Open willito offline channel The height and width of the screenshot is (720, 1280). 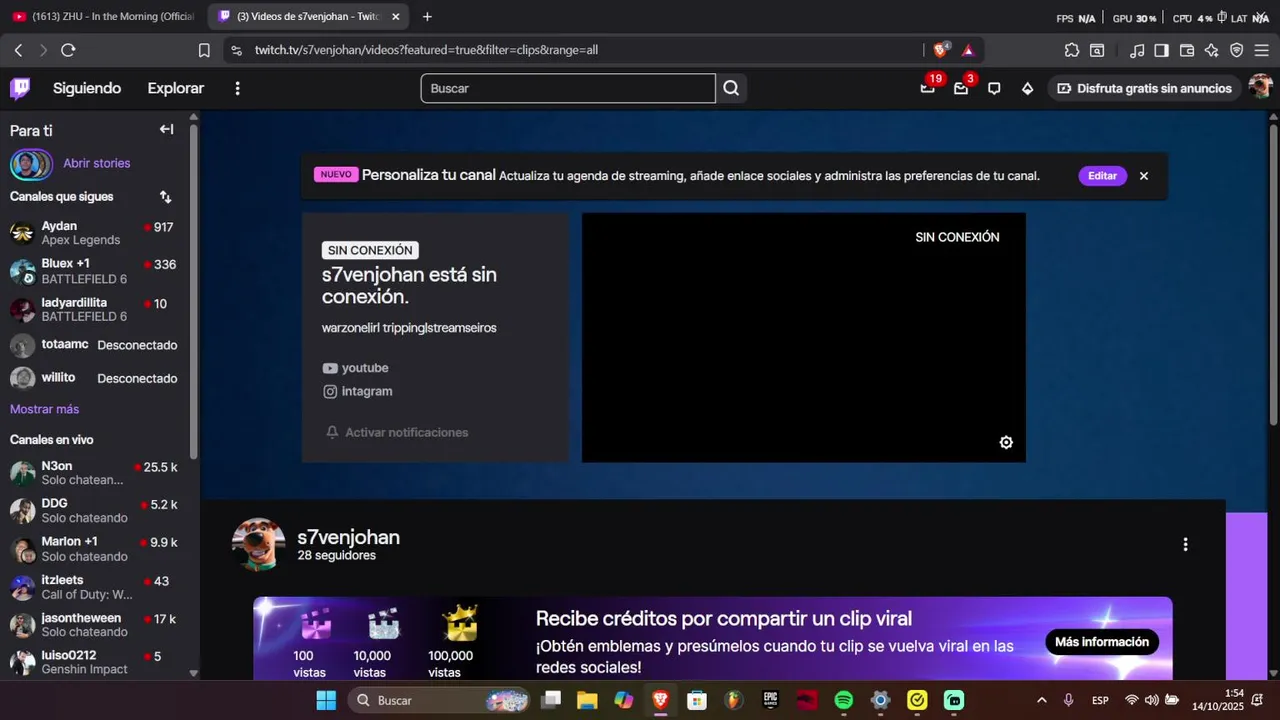(x=95, y=378)
